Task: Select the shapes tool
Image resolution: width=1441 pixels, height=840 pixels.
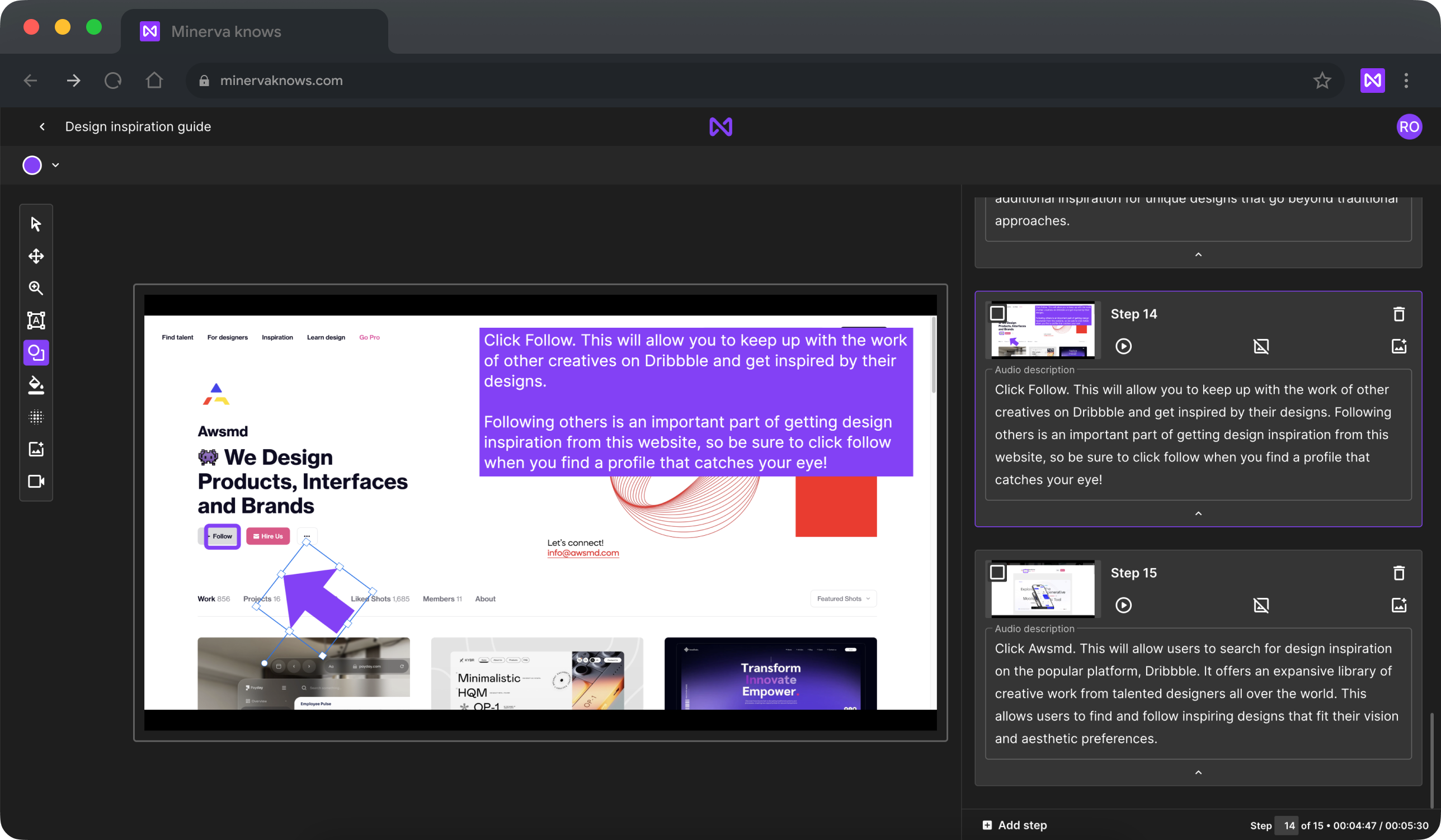Action: coord(36,353)
